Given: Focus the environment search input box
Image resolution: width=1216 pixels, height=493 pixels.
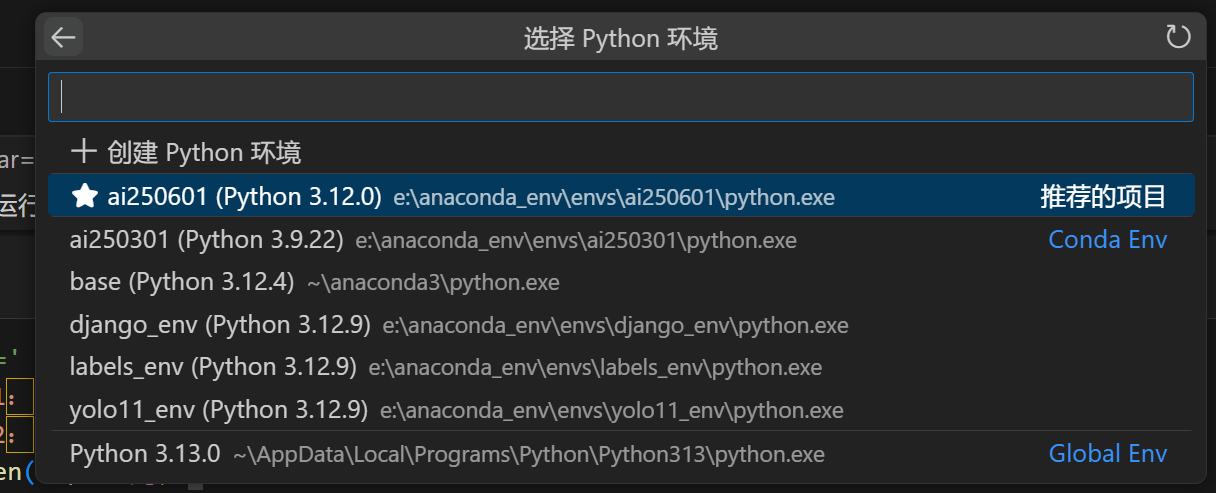Looking at the screenshot, I should pos(621,97).
